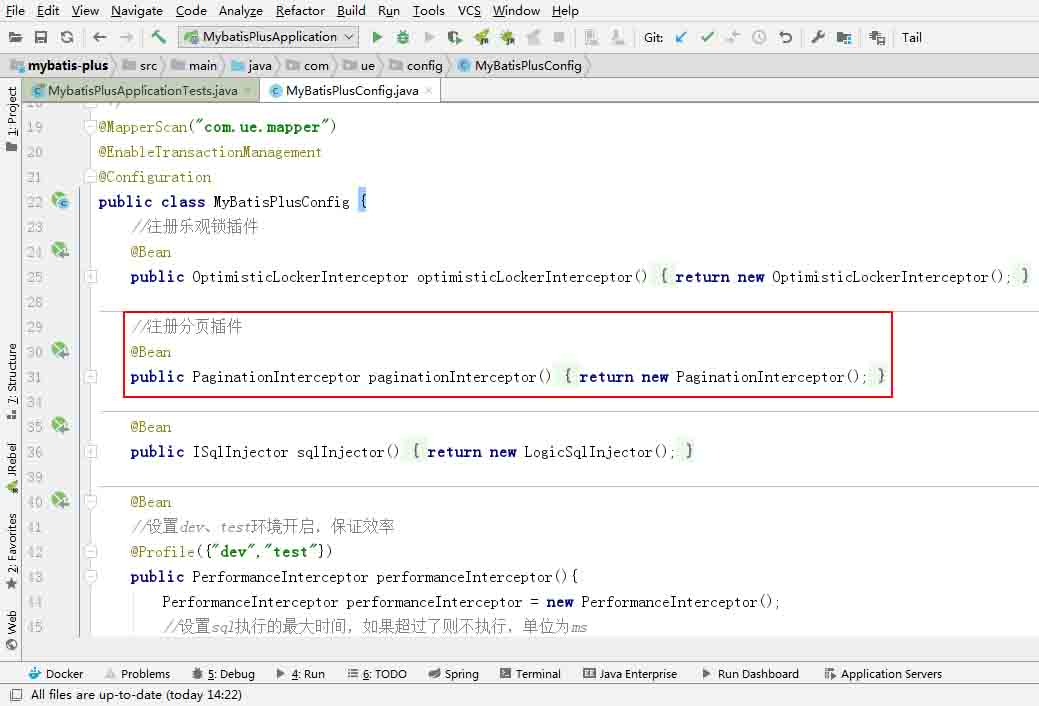
Task: Expand the folded paginationInterceptor method body
Action: 91,377
